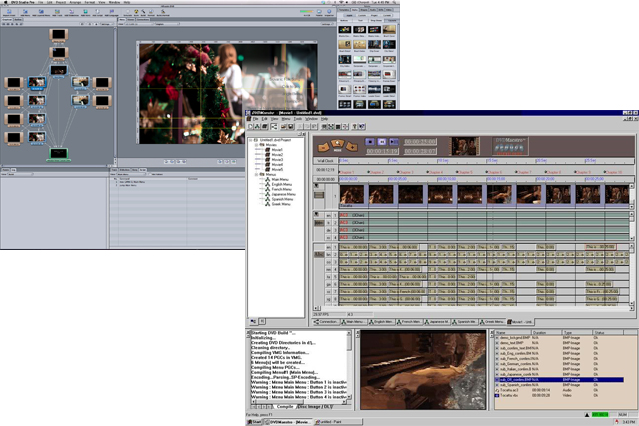
Task: Click the first template thumbnail in DVD Studio Pro palette
Action: (345, 29)
